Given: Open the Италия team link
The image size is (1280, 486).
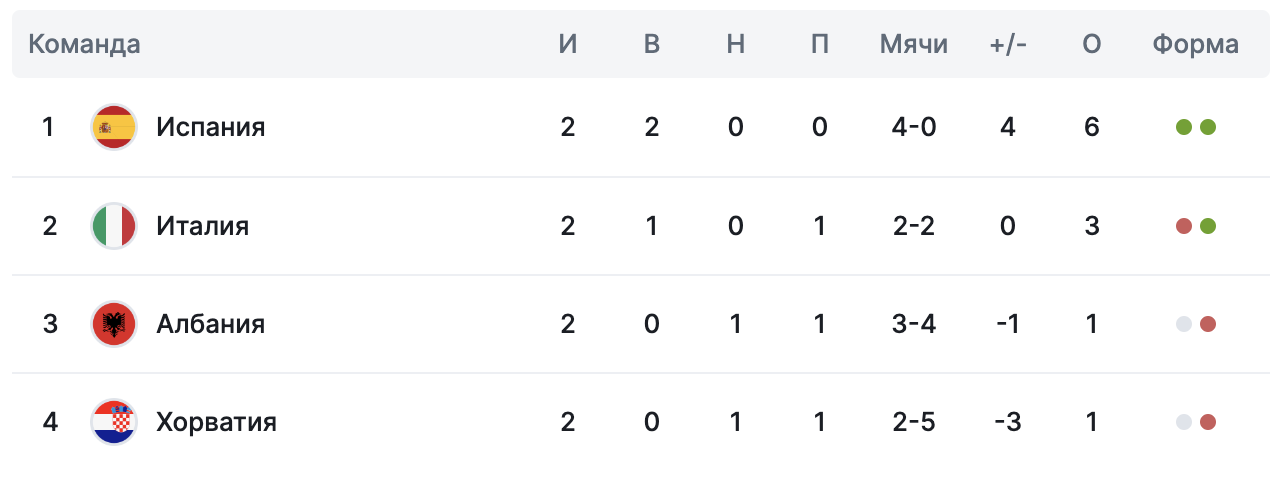Looking at the screenshot, I should point(203,226).
